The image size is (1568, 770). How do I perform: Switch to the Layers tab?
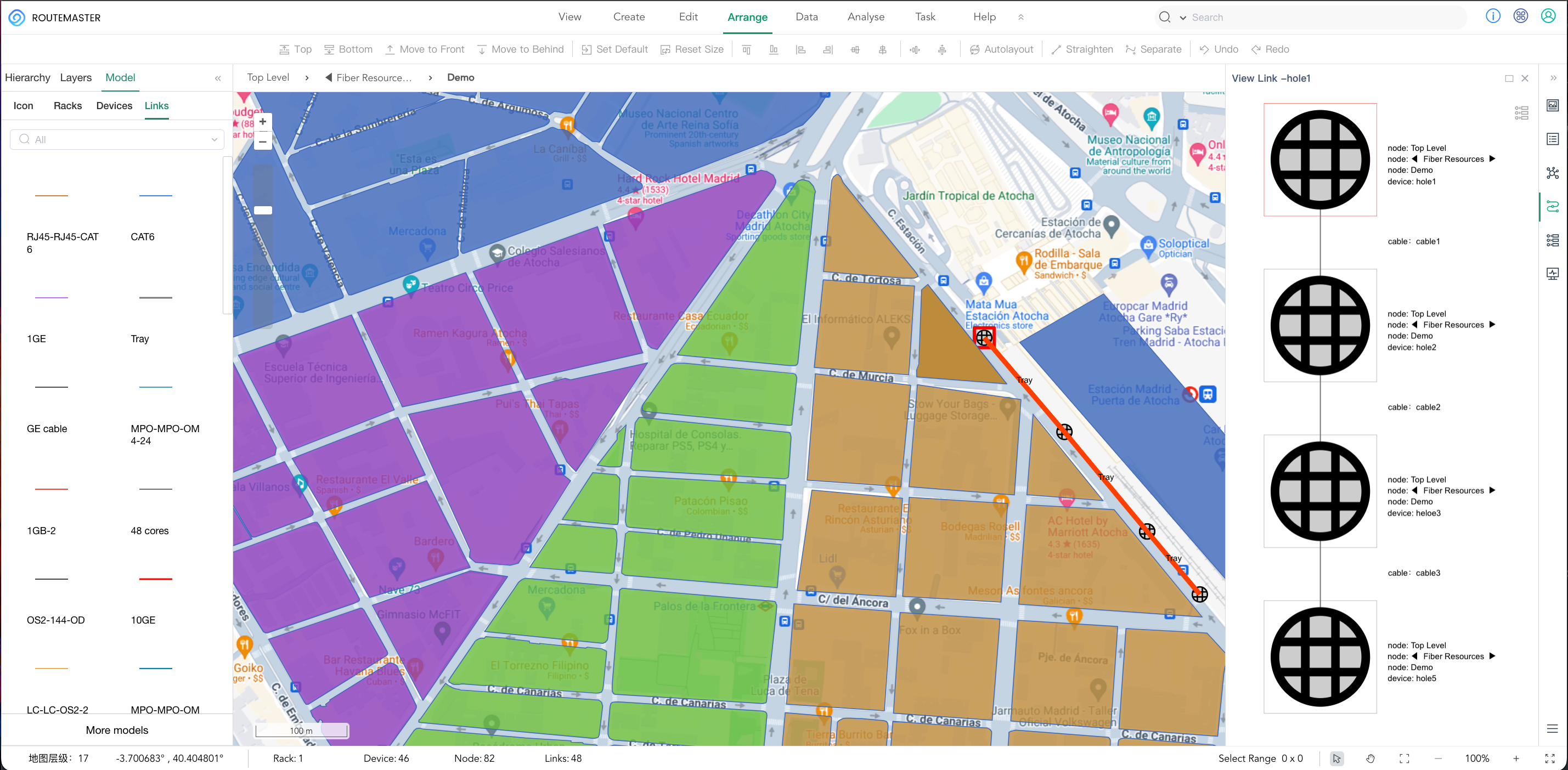[76, 77]
